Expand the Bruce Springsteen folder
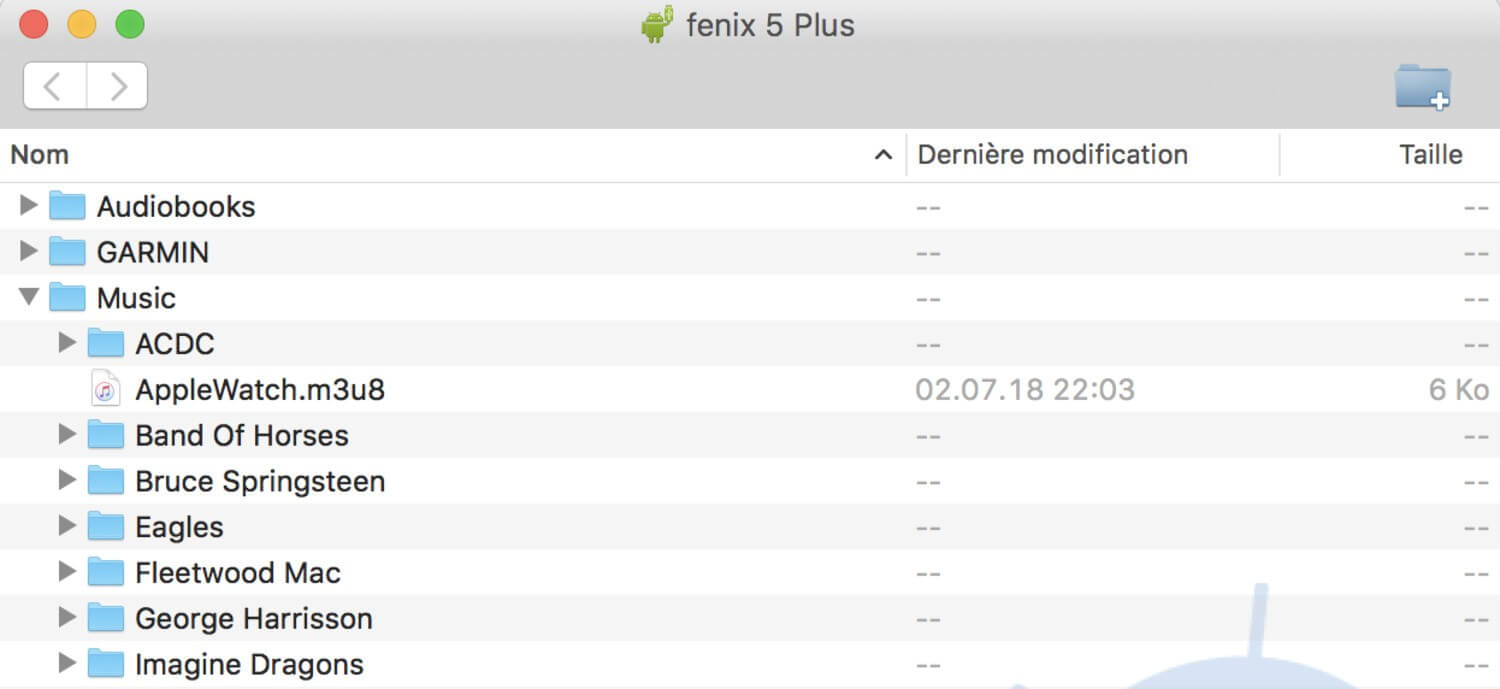 67,480
